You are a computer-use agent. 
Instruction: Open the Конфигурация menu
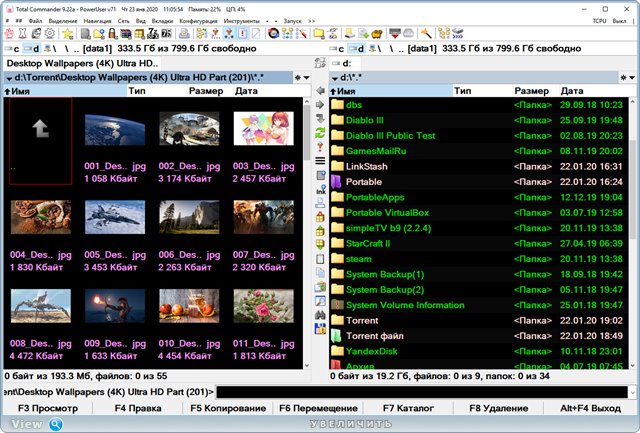coord(198,21)
